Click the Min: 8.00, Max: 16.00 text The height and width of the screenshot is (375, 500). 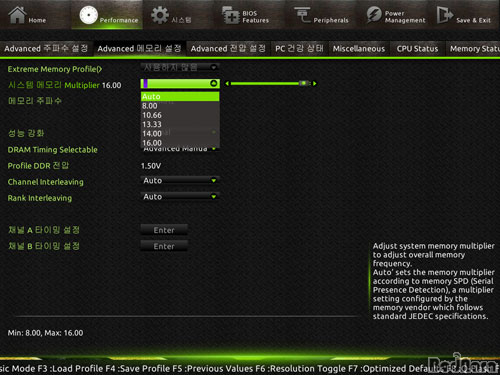[x=45, y=333]
